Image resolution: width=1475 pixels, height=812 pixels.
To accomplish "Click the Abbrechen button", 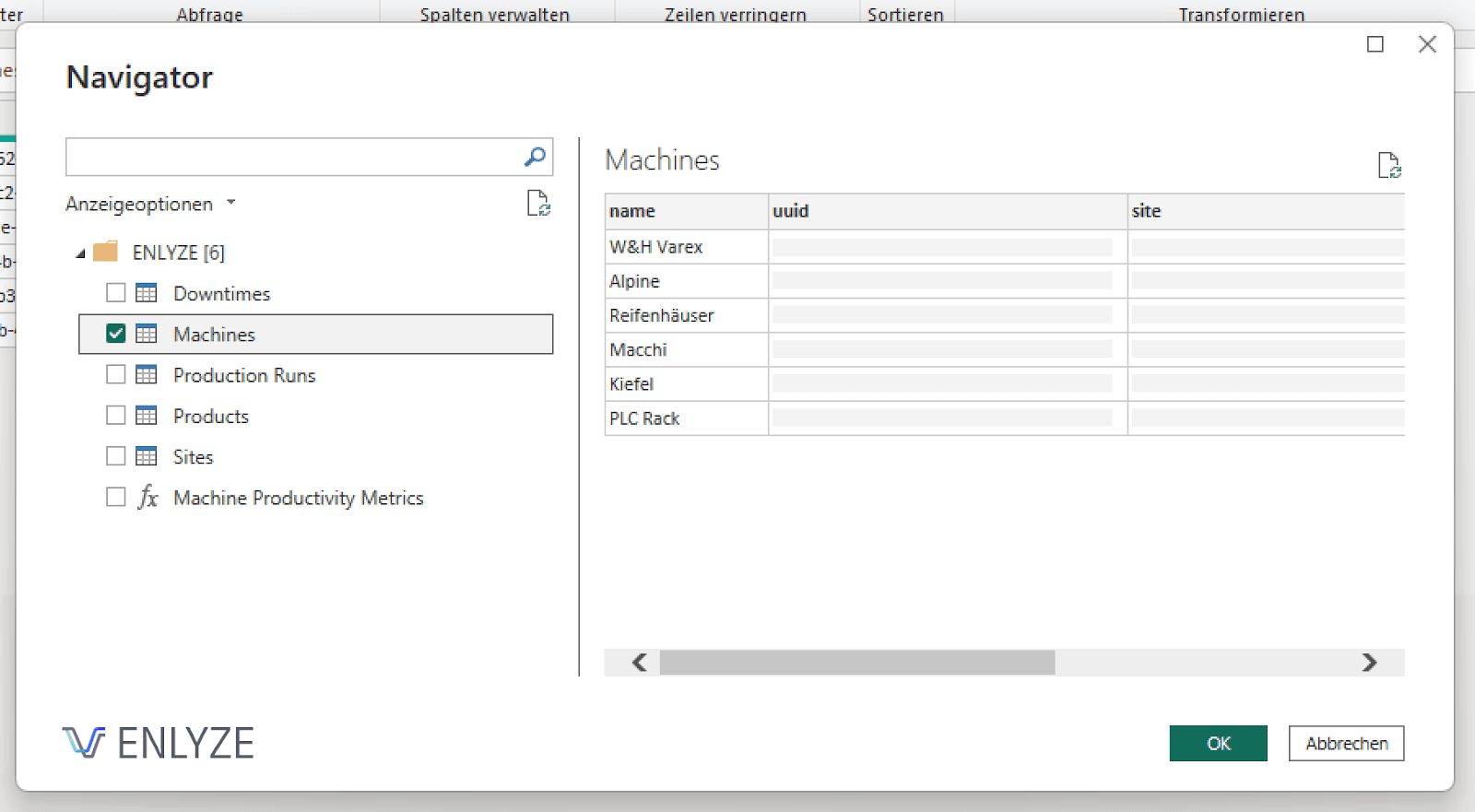I will click(1346, 743).
